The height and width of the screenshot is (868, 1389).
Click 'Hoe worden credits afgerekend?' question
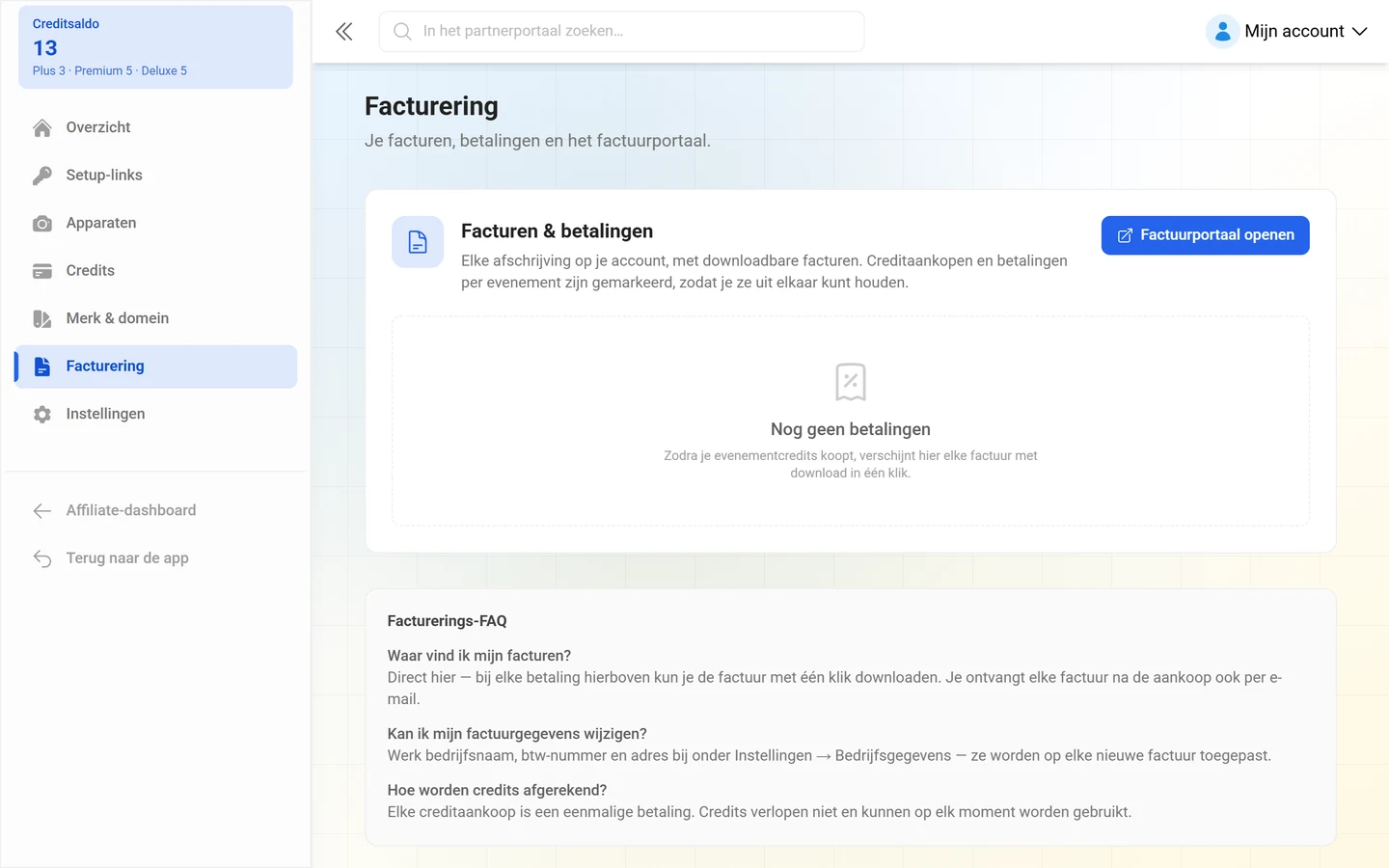click(497, 791)
